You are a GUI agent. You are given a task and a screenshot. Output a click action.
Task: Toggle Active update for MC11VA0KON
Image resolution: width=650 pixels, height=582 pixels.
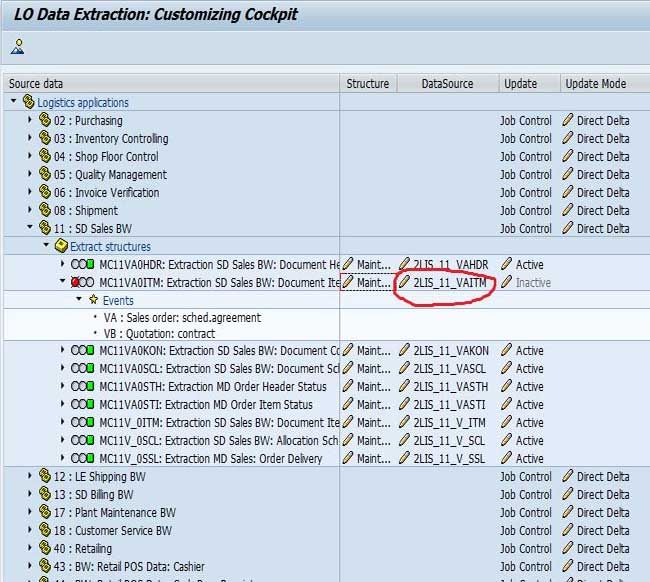(x=529, y=351)
